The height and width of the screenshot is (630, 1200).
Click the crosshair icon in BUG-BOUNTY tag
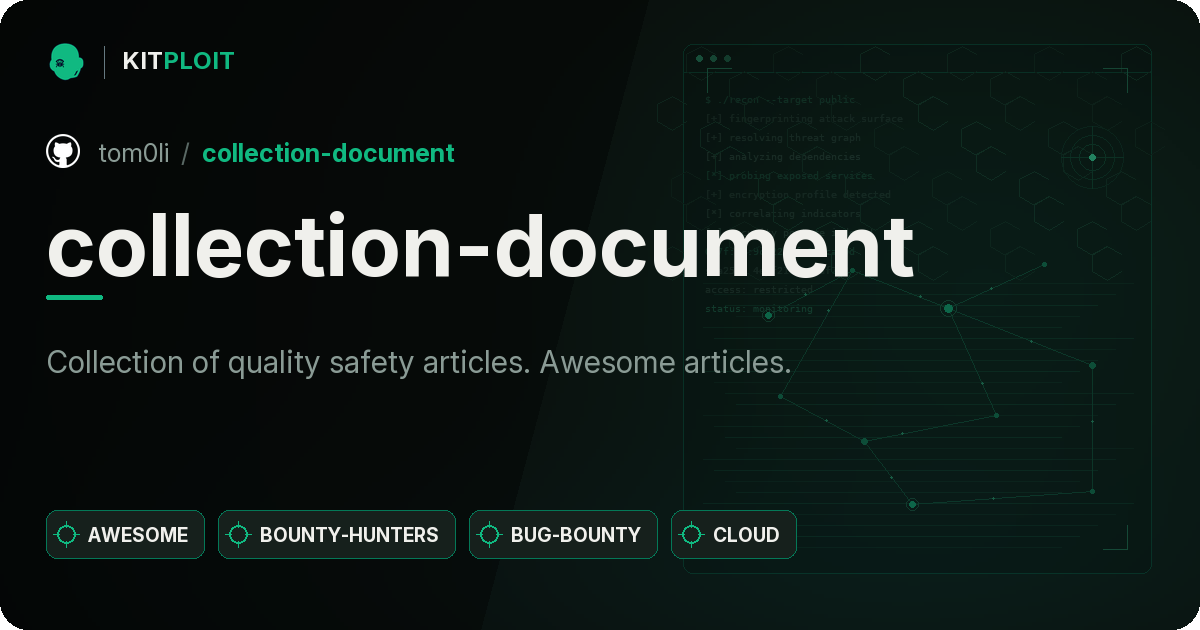point(490,535)
